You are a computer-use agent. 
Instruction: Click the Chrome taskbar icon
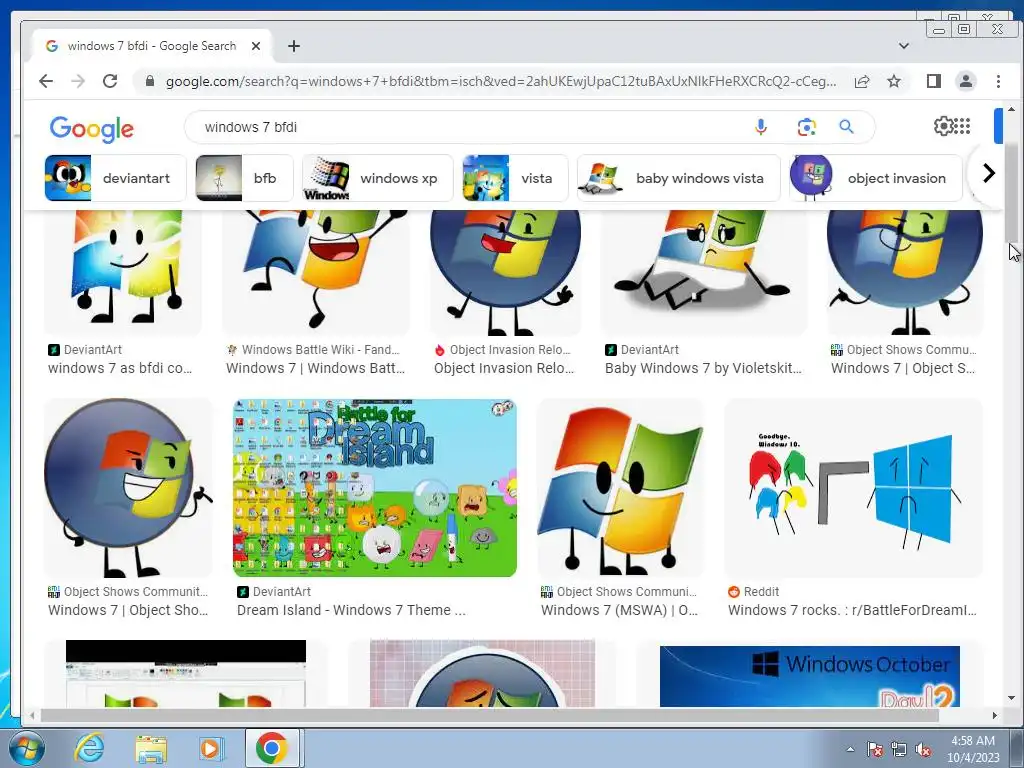272,748
